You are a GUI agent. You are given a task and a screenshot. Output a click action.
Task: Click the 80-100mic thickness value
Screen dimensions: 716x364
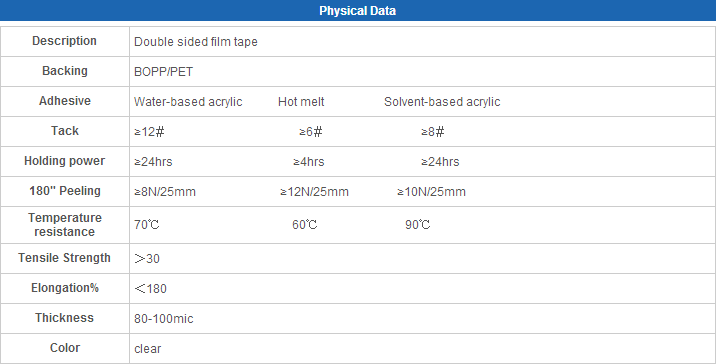coord(163,319)
